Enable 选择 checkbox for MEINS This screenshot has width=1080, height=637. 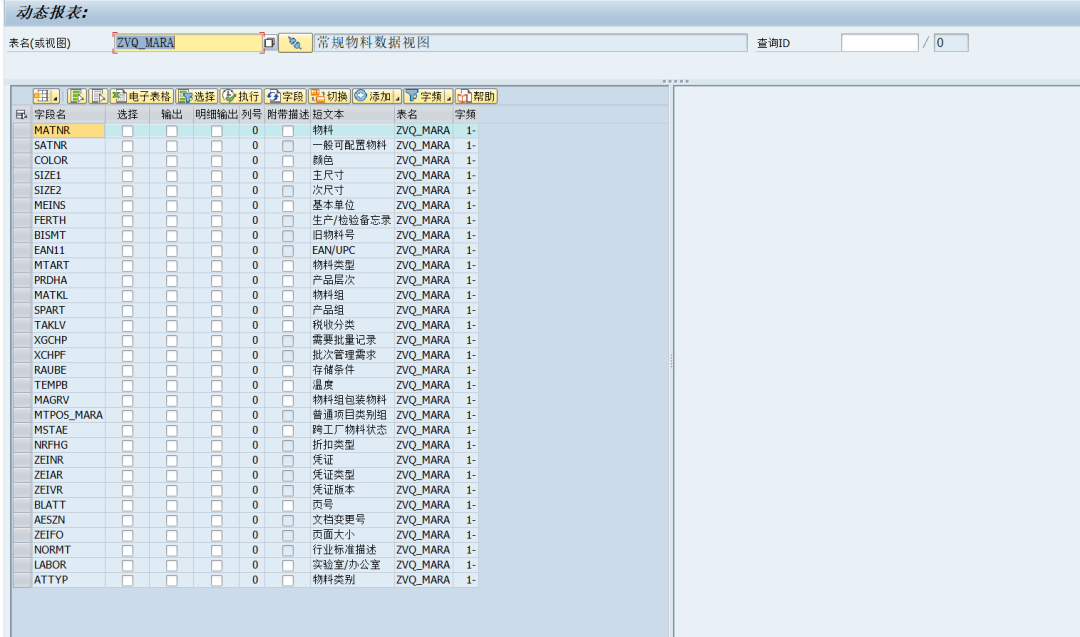click(127, 206)
